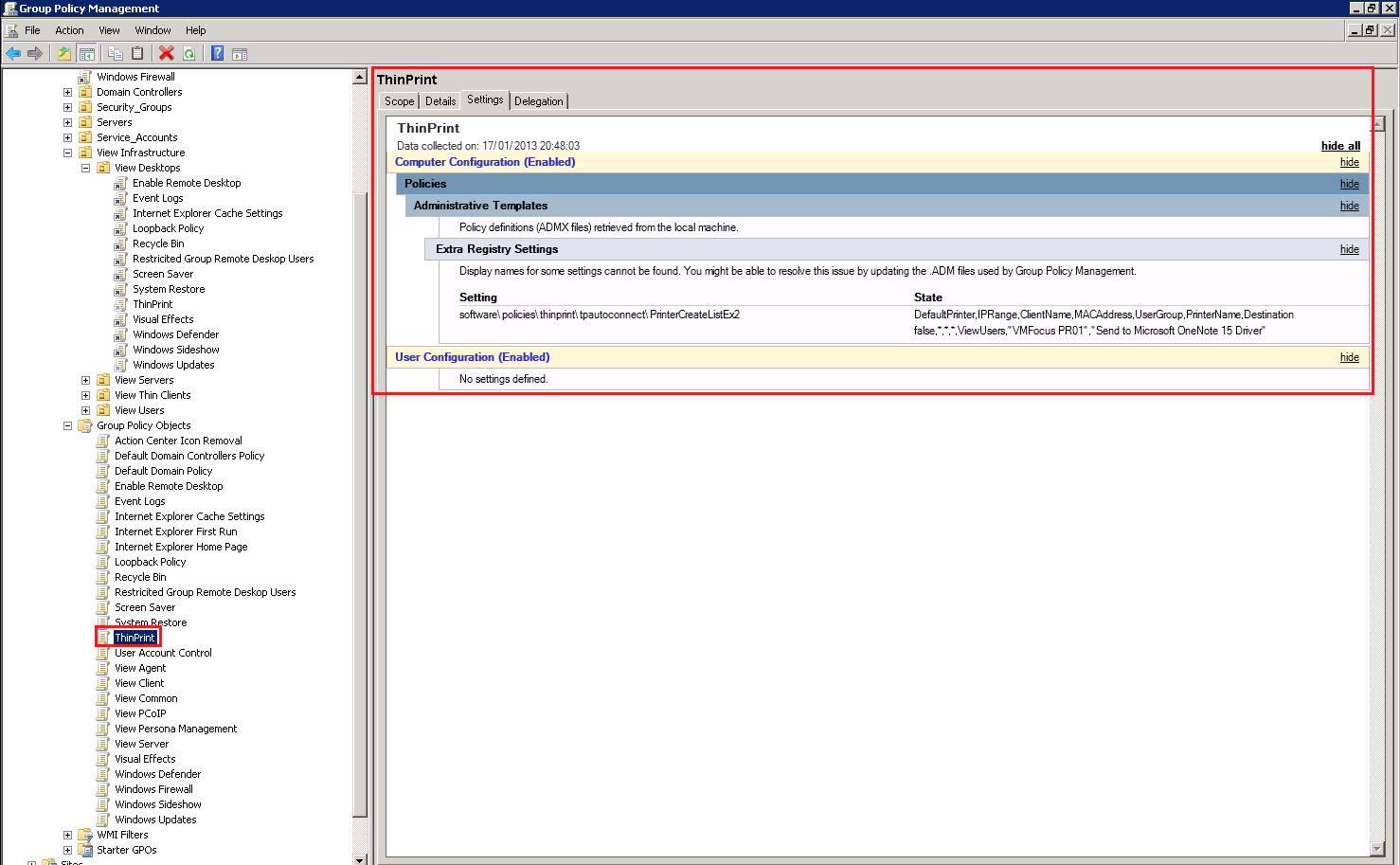Screen dimensions: 1400x865
Task: Toggle the Show/Hide Action Pane icon
Action: tap(240, 54)
